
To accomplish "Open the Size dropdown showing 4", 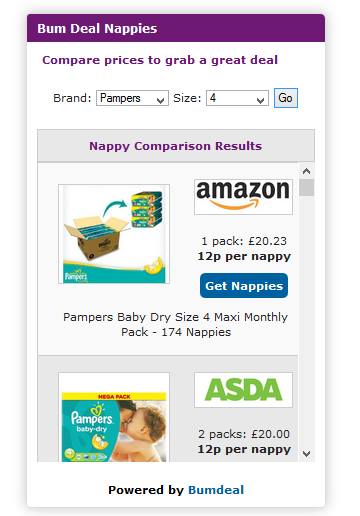I will [237, 98].
